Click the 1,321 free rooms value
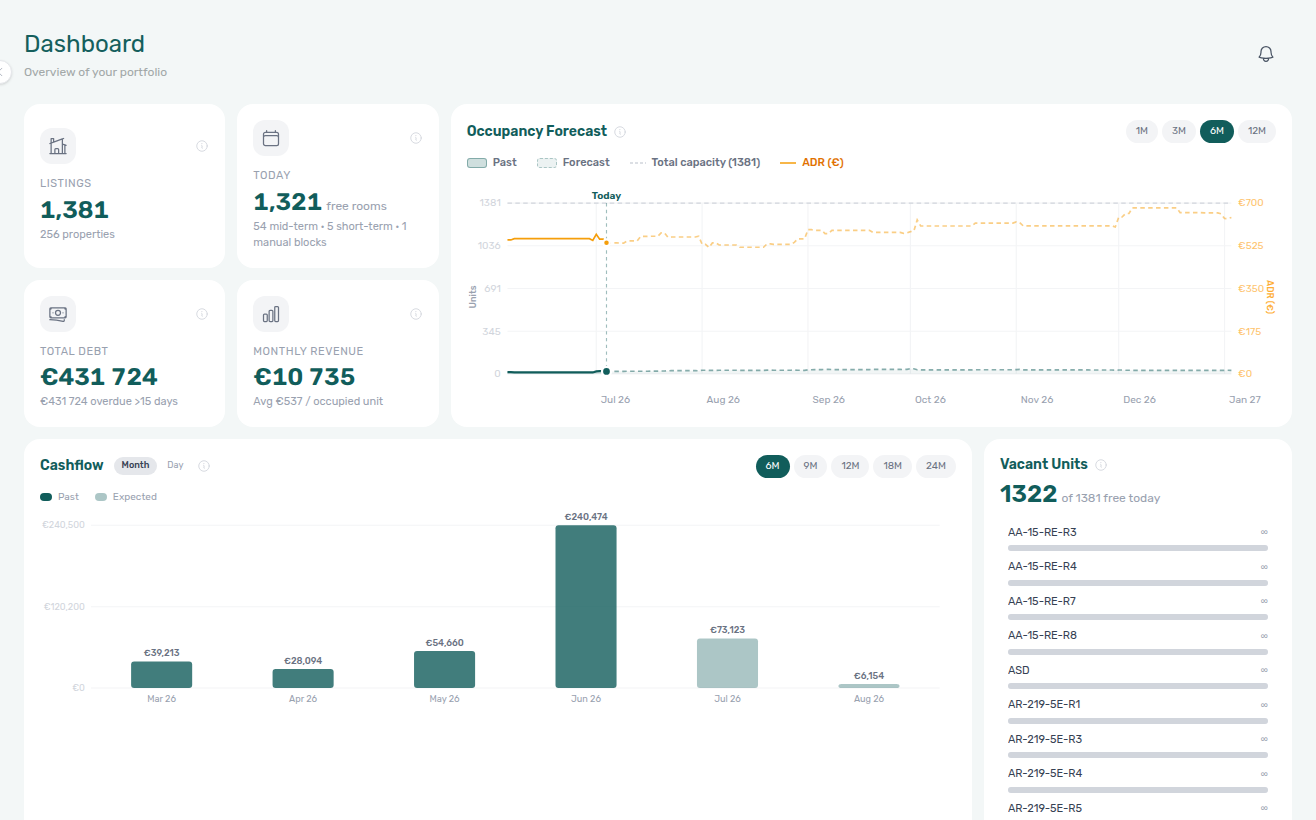1316x820 pixels. (x=287, y=202)
